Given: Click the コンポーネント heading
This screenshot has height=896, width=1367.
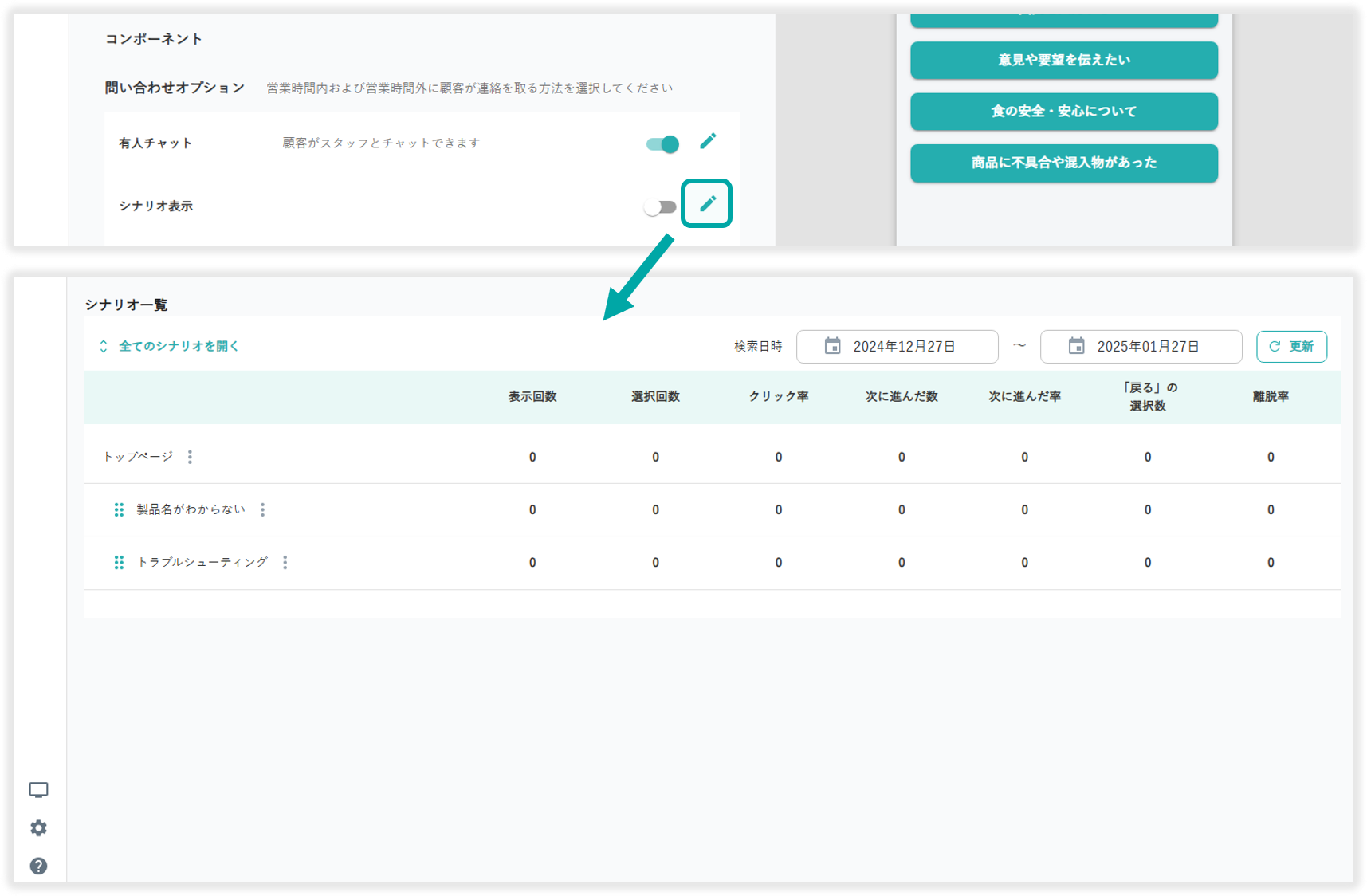Looking at the screenshot, I should 154,38.
